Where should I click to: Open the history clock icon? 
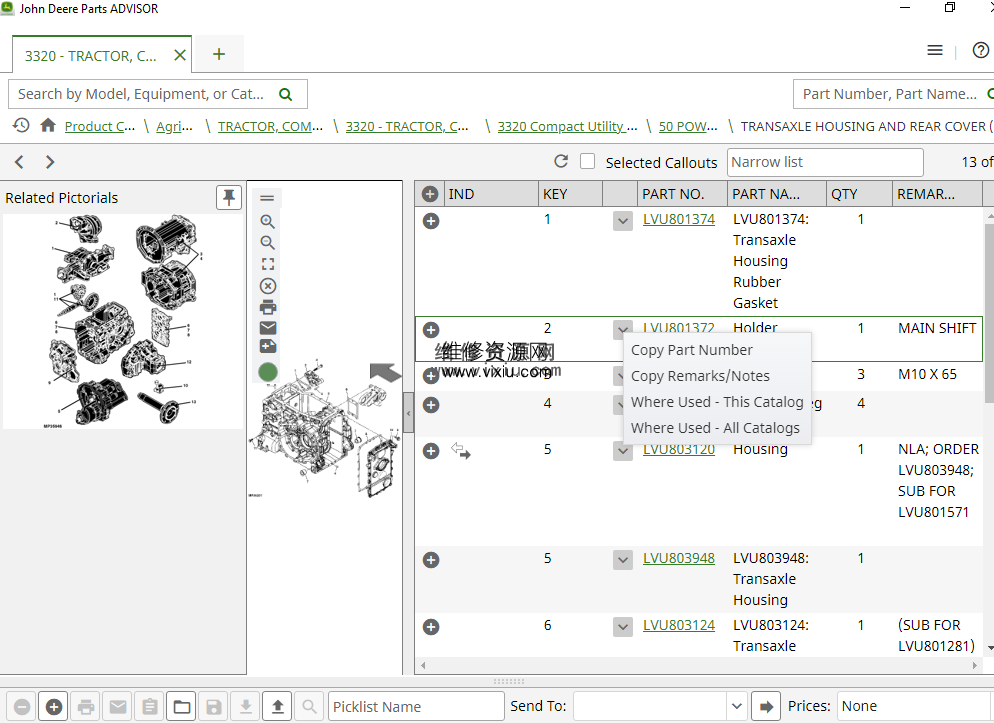pos(21,125)
